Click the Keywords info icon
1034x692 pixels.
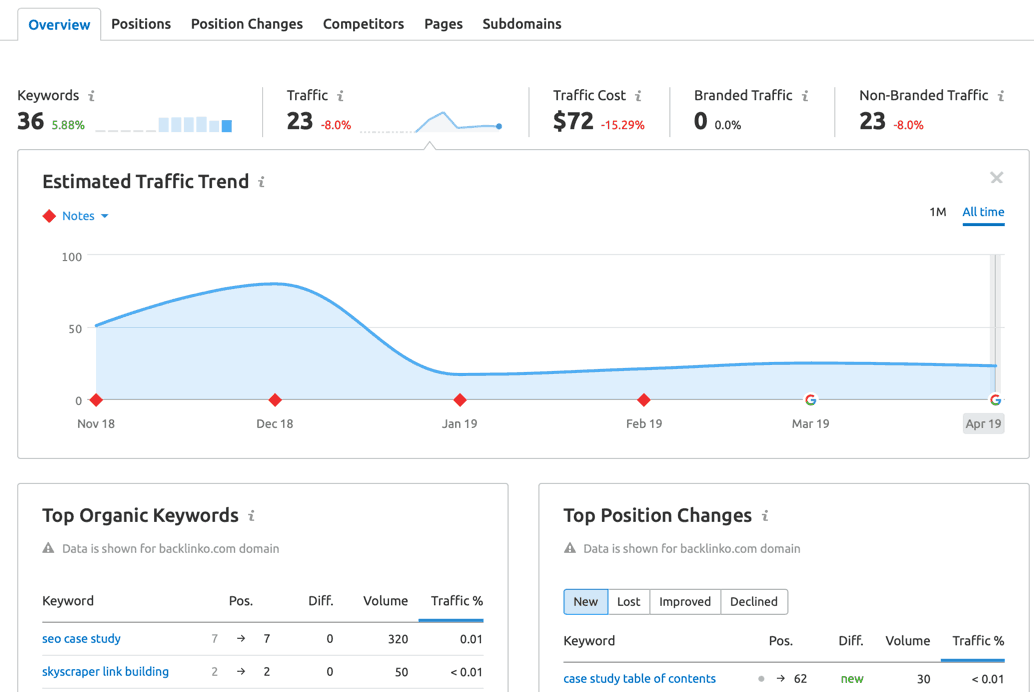pos(91,95)
